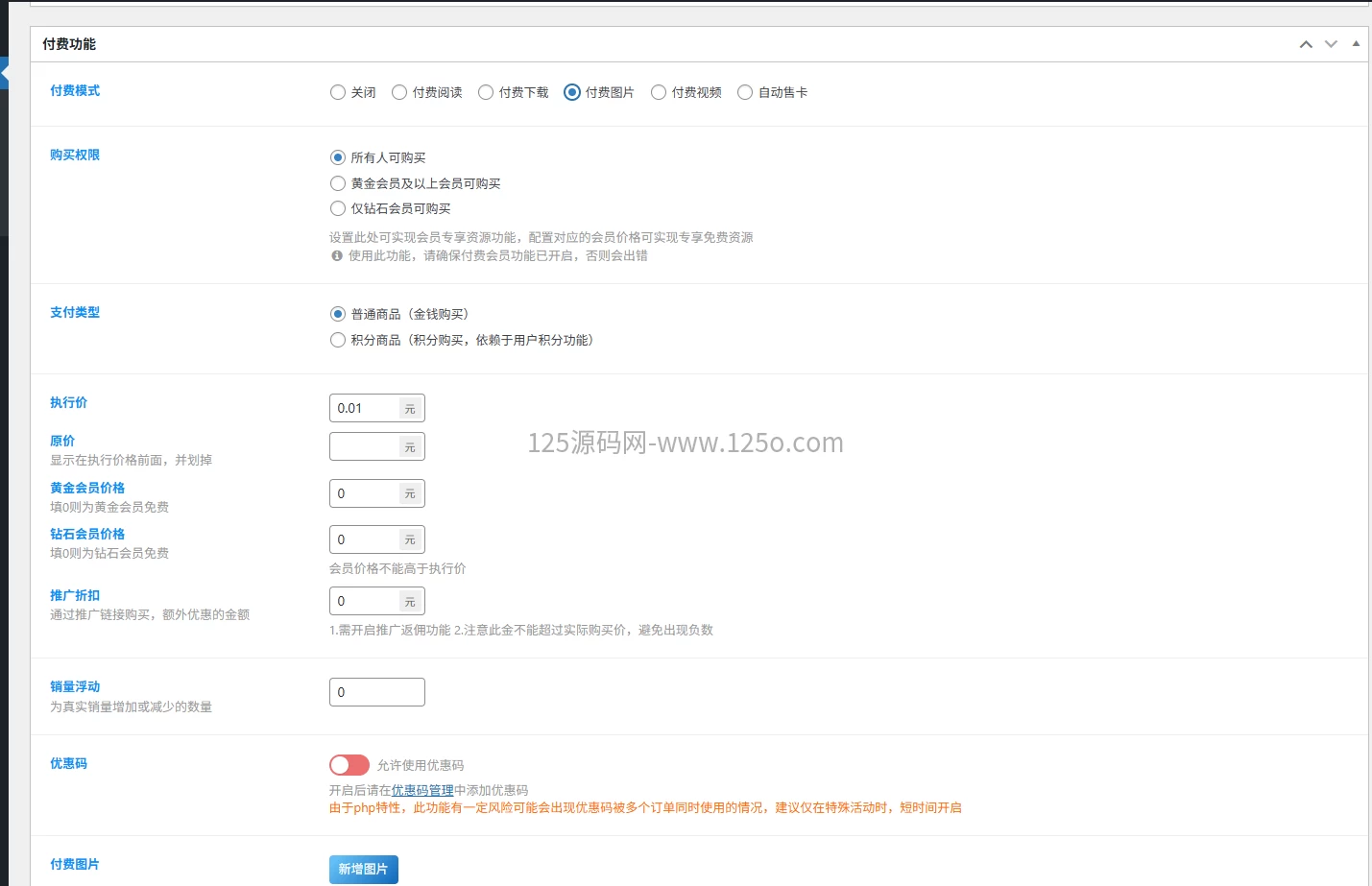This screenshot has height=886, width=1372.
Task: Choose 自动售卡 mode
Action: point(745,92)
